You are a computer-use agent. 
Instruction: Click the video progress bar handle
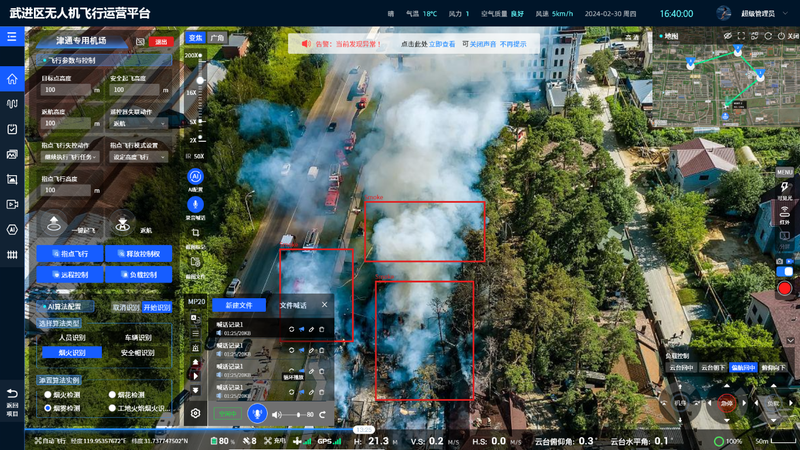(x=363, y=430)
